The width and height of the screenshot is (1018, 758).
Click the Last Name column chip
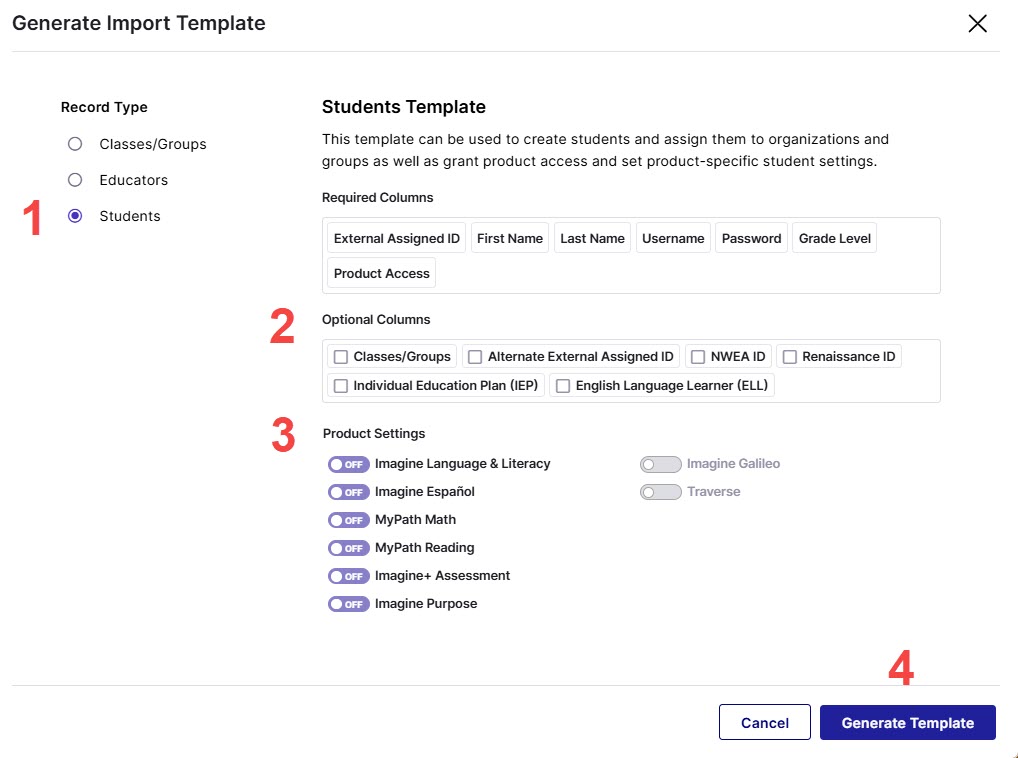[x=592, y=238]
